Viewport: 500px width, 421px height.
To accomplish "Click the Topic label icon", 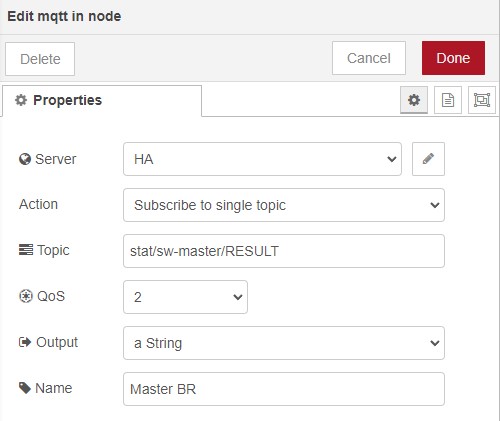I will tap(26, 250).
